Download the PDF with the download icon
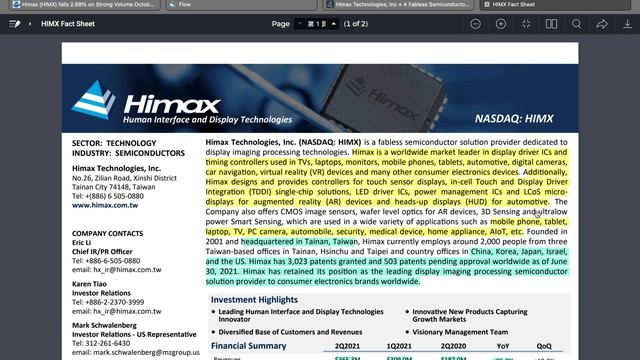This screenshot has height=360, width=640. pyautogui.click(x=627, y=24)
